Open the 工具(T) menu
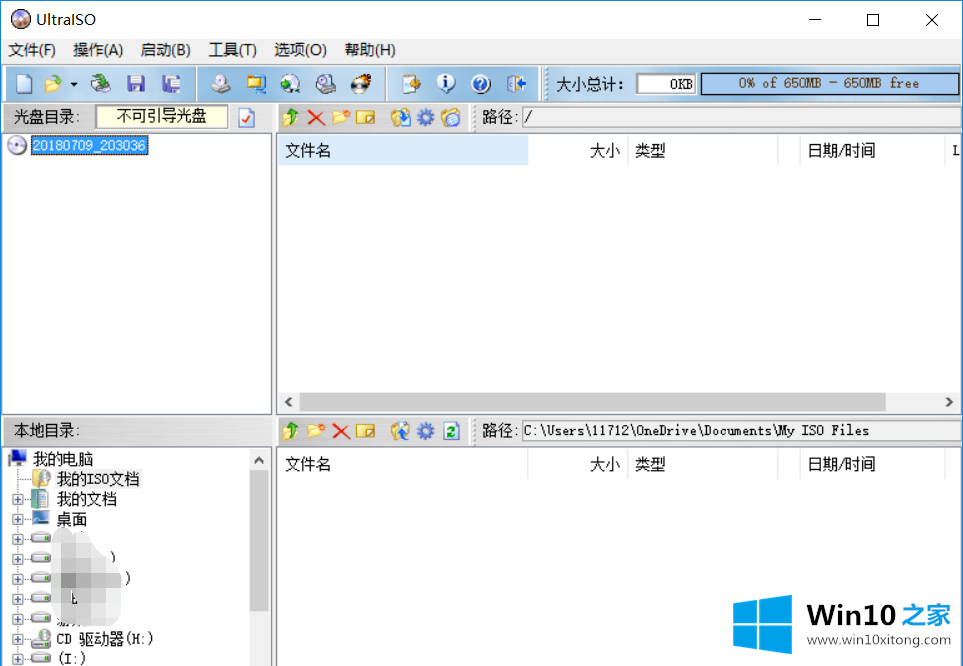963x666 pixels. click(x=232, y=50)
